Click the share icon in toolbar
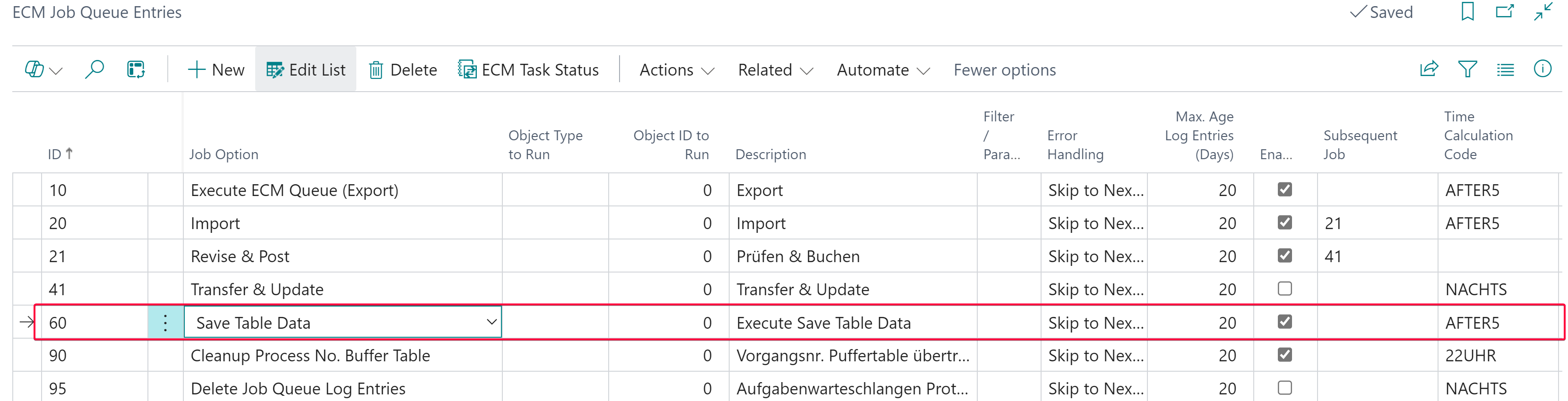This screenshot has height=401, width=1568. 1429,69
